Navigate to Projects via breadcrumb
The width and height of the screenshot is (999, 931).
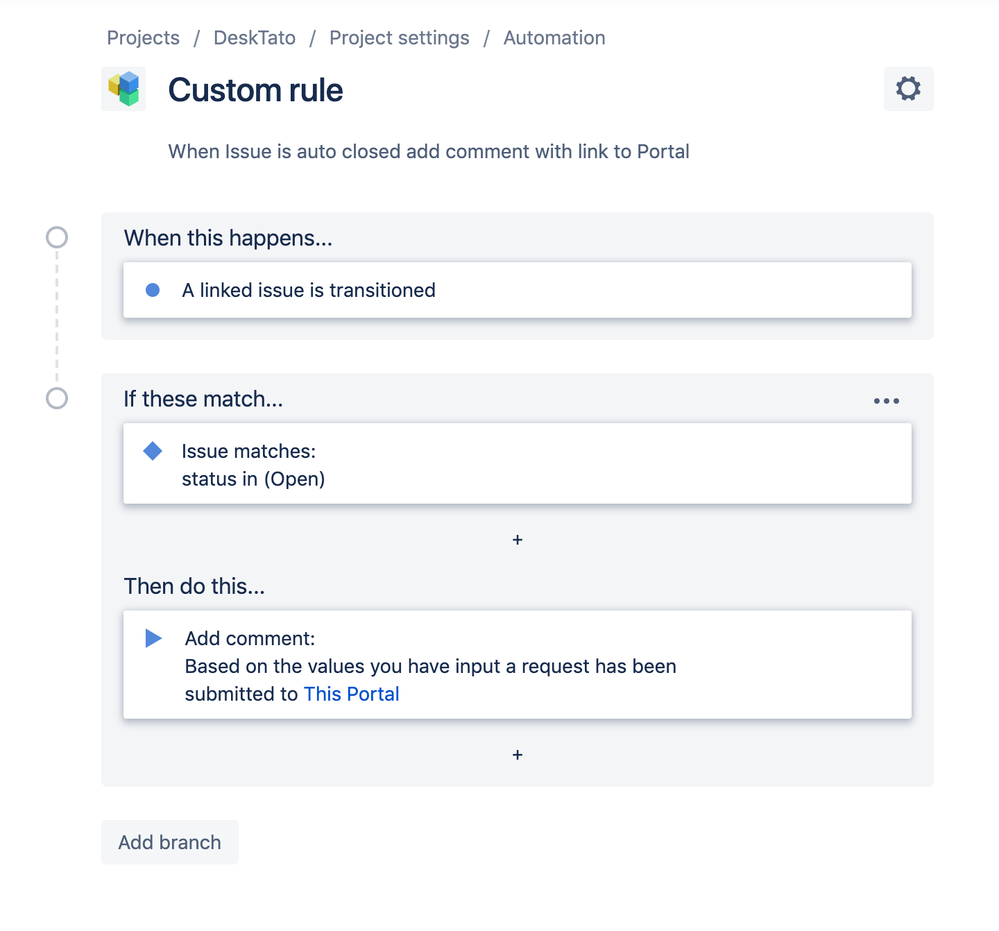[x=142, y=38]
